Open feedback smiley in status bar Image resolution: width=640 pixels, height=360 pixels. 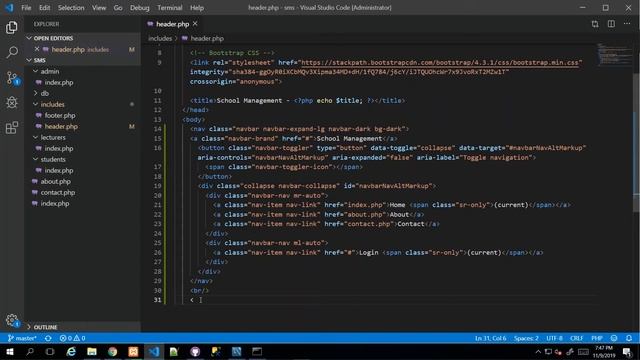coord(614,338)
